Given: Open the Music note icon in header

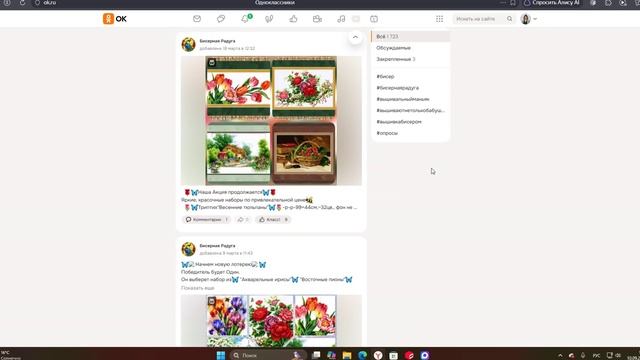Looking at the screenshot, I should [341, 19].
